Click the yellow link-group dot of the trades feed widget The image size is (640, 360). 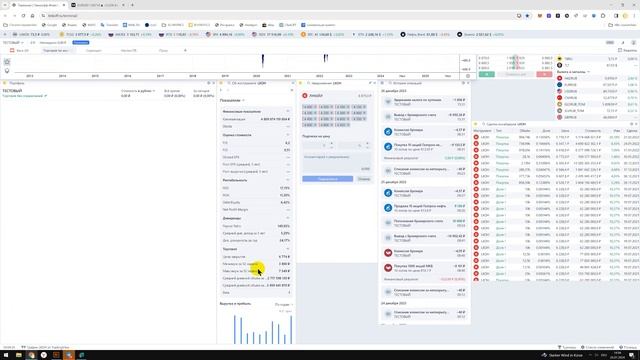click(x=476, y=124)
